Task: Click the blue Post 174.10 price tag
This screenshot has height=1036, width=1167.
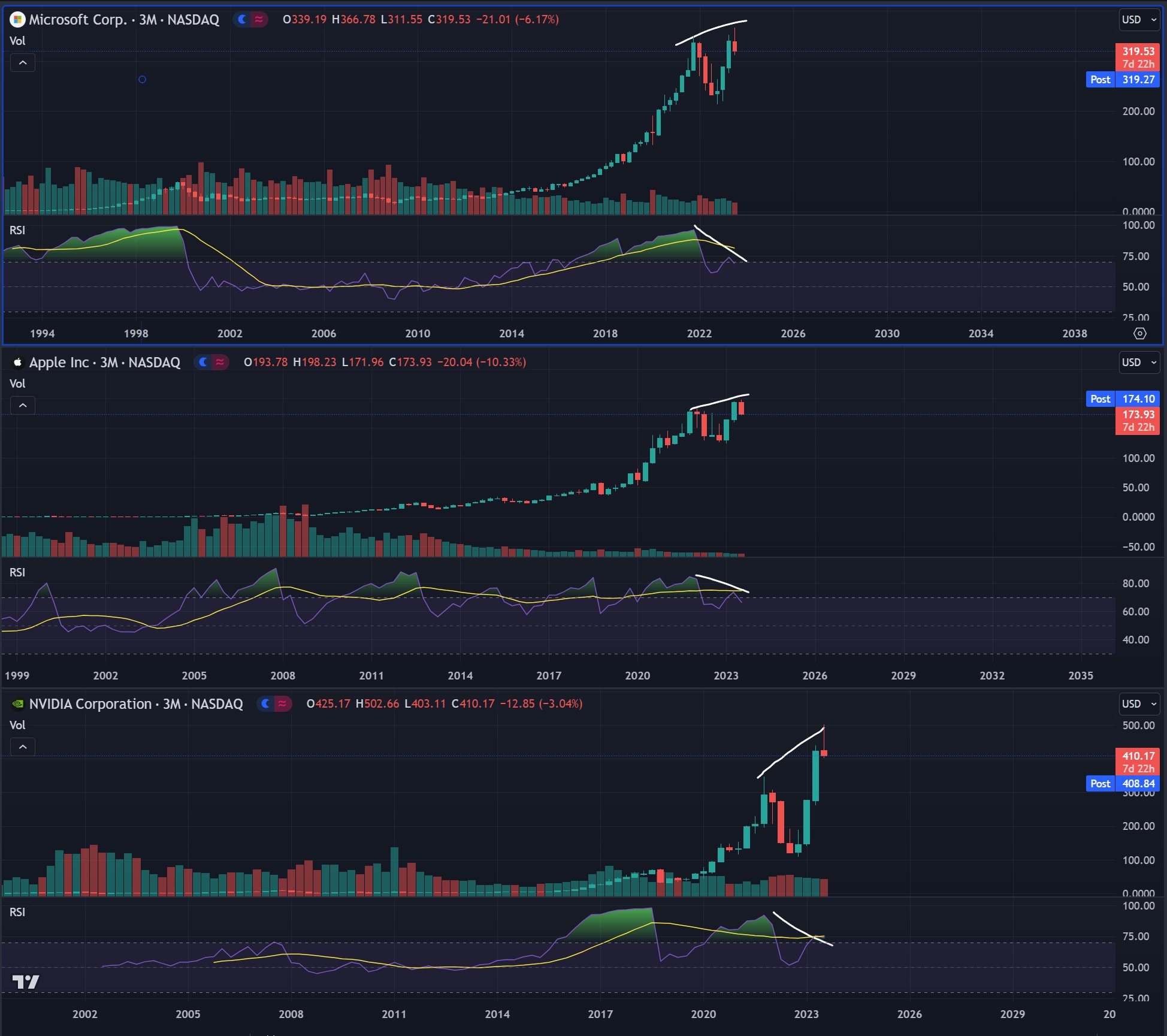Action: (1122, 399)
